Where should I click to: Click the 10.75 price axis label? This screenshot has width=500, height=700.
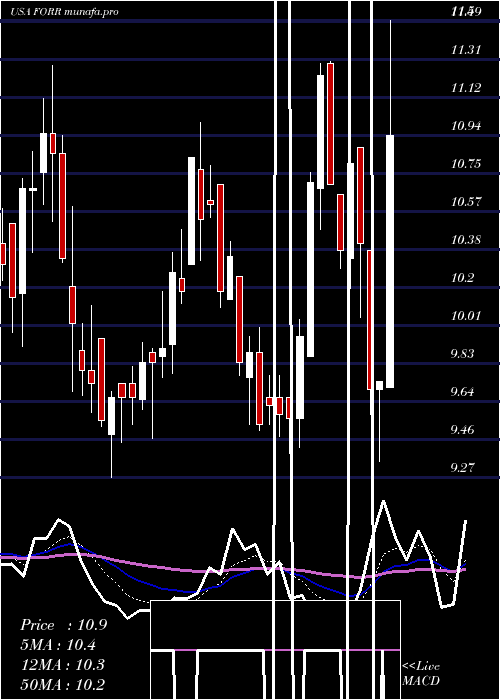coord(466,163)
